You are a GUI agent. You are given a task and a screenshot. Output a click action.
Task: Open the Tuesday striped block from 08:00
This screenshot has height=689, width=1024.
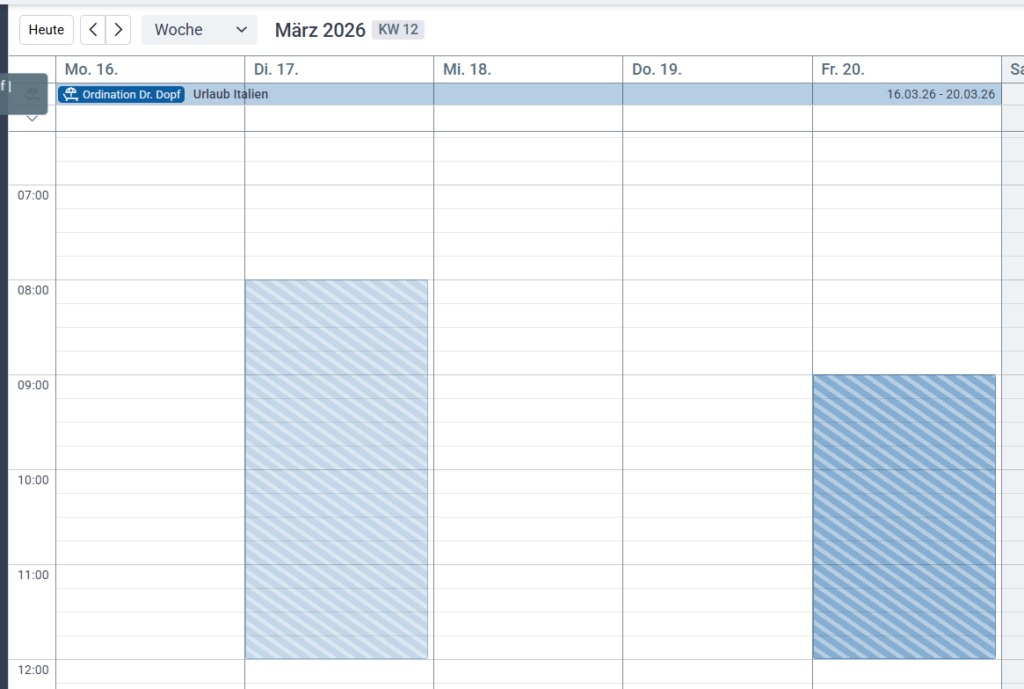(x=336, y=469)
